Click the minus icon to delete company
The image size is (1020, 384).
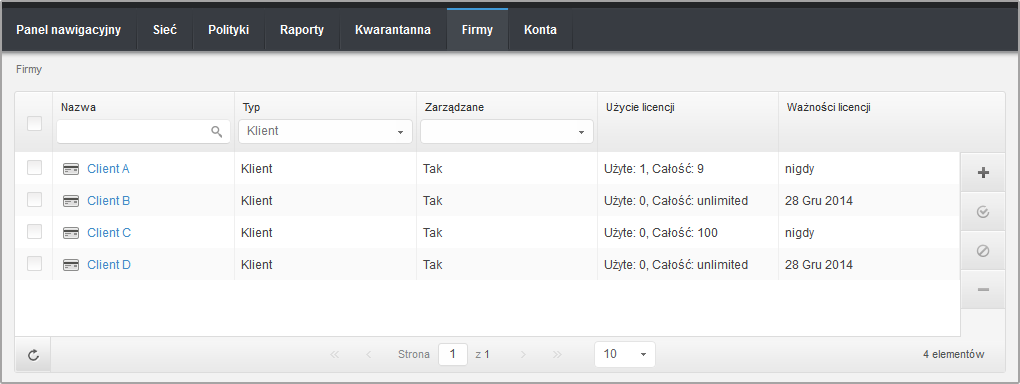(x=983, y=289)
